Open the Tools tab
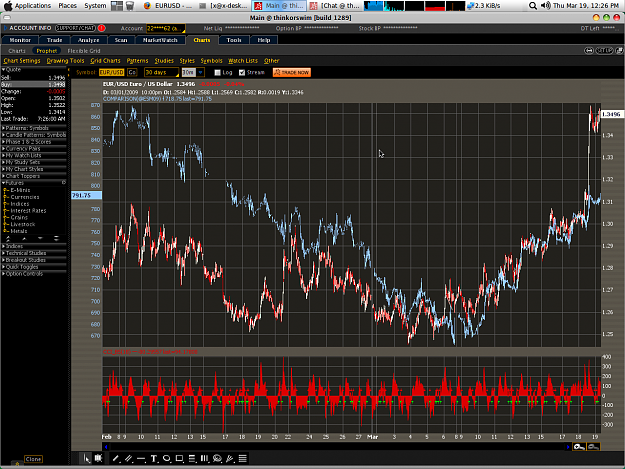The image size is (625, 469). [x=234, y=40]
